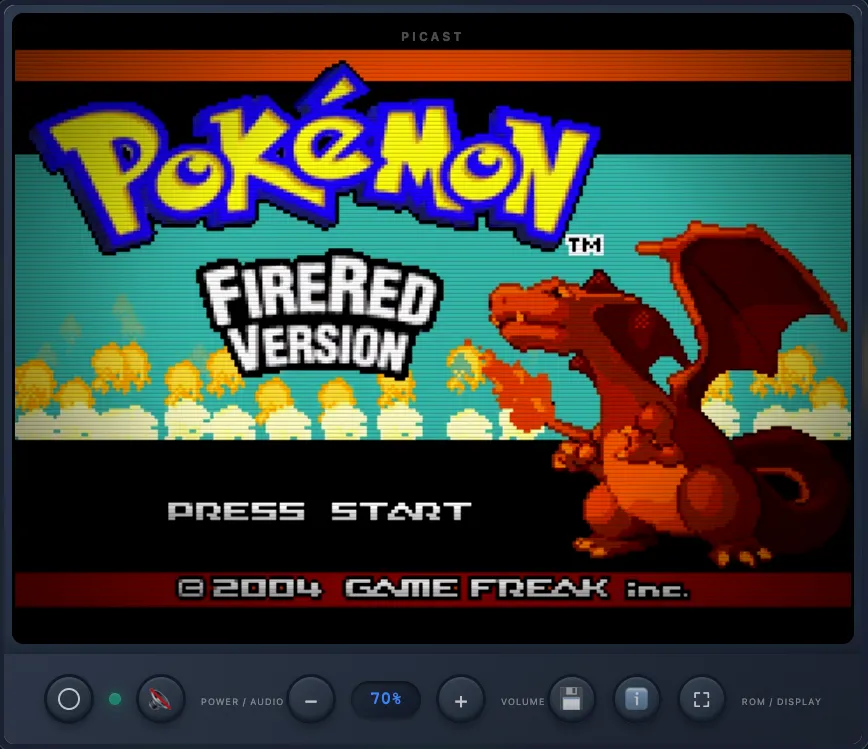Mute audio with the speaker icon
Image resolution: width=868 pixels, height=749 pixels.
tap(161, 700)
